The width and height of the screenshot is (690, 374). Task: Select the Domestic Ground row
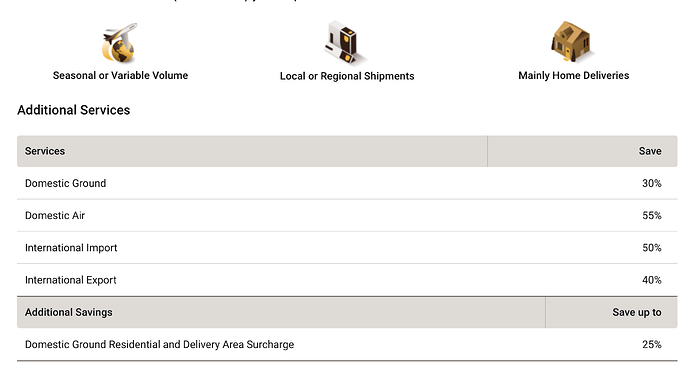click(347, 183)
